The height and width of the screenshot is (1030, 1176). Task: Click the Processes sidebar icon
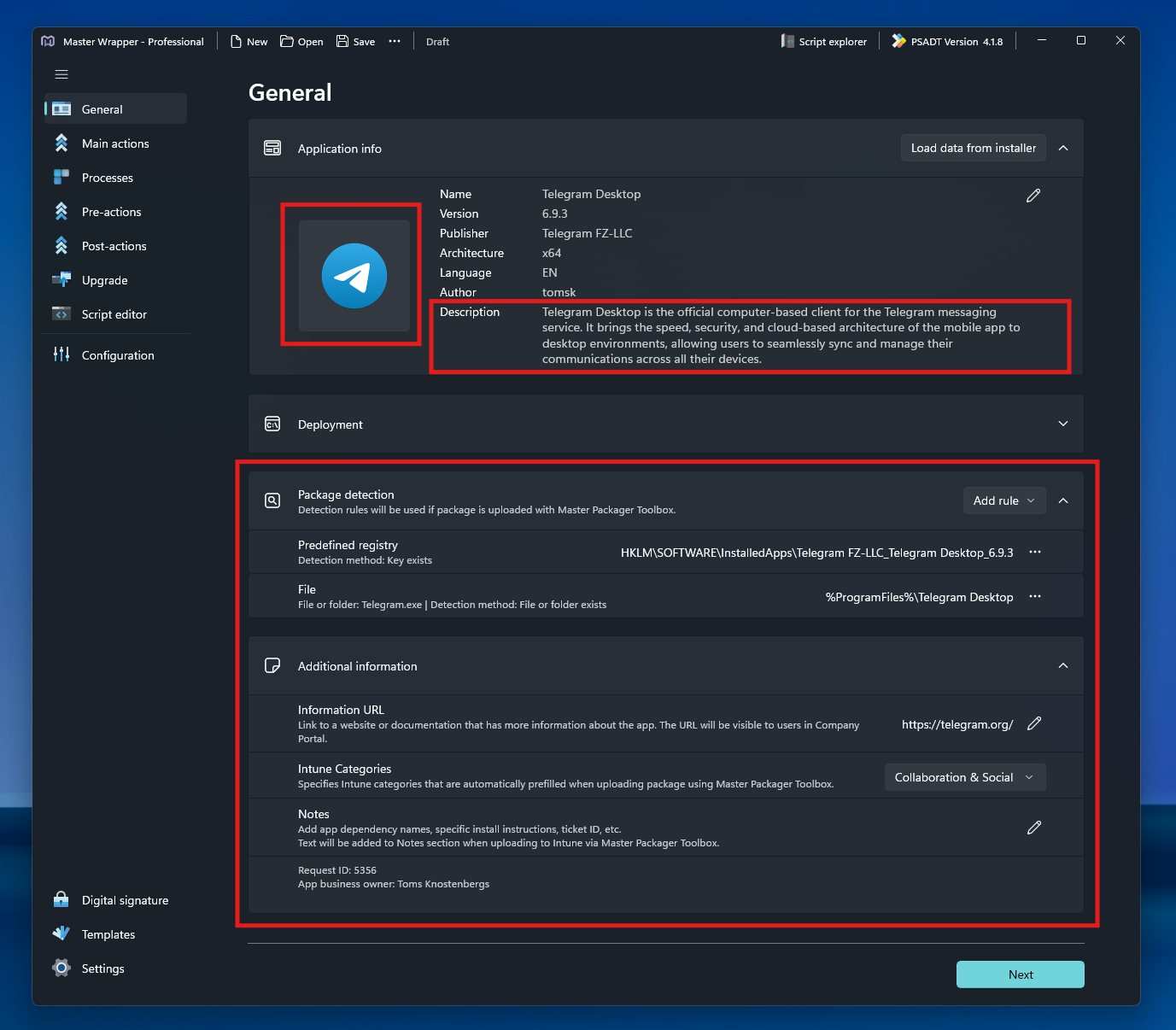[61, 177]
